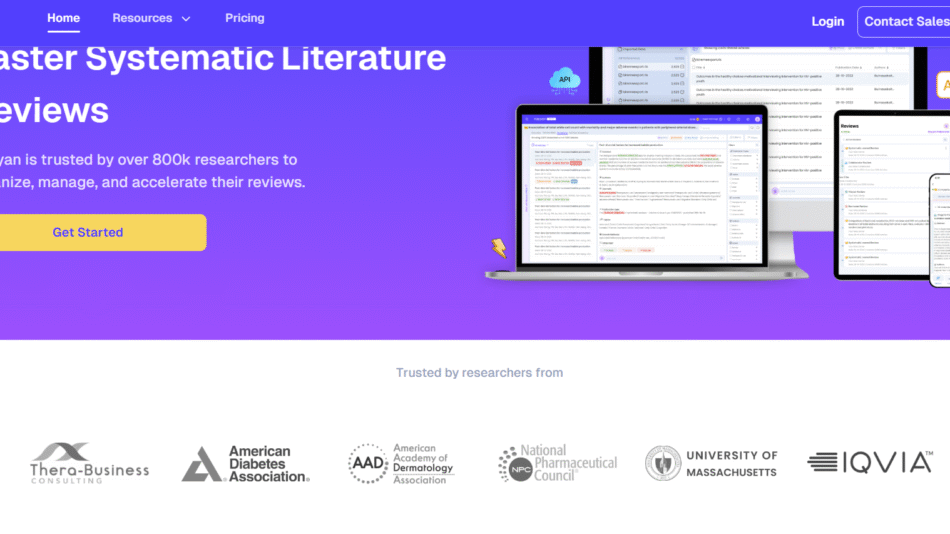This screenshot has width=950, height=534.
Task: Click the yellow lightning bolt icon
Action: point(498,248)
